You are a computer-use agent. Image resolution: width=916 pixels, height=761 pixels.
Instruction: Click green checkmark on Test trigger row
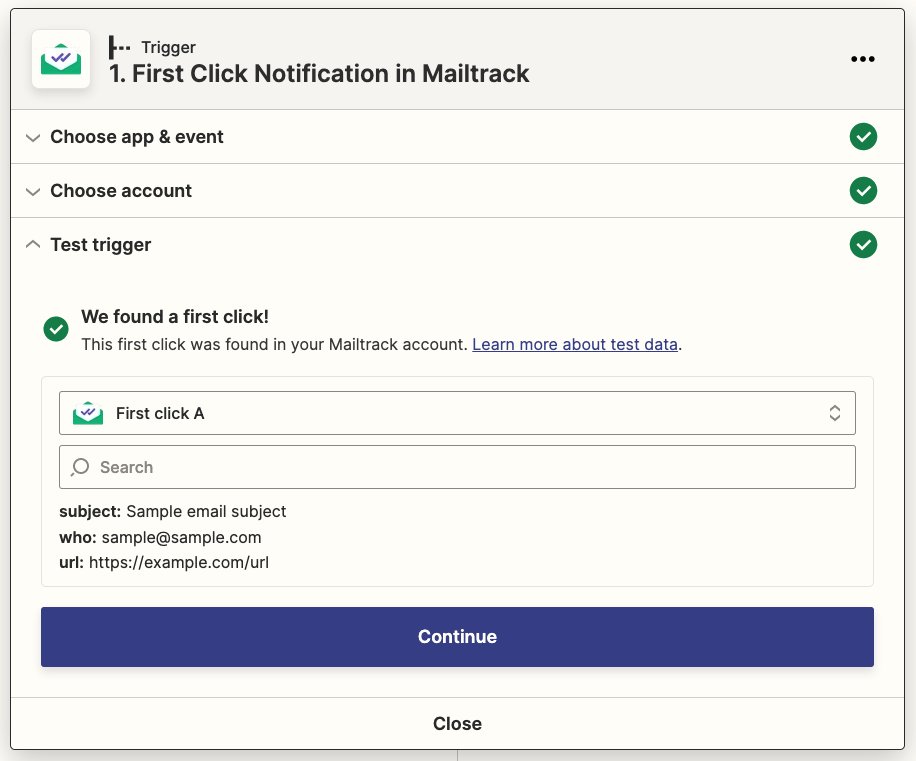click(862, 245)
